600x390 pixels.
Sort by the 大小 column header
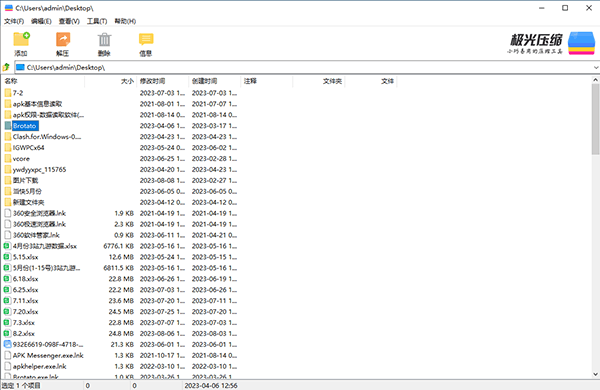[111, 81]
